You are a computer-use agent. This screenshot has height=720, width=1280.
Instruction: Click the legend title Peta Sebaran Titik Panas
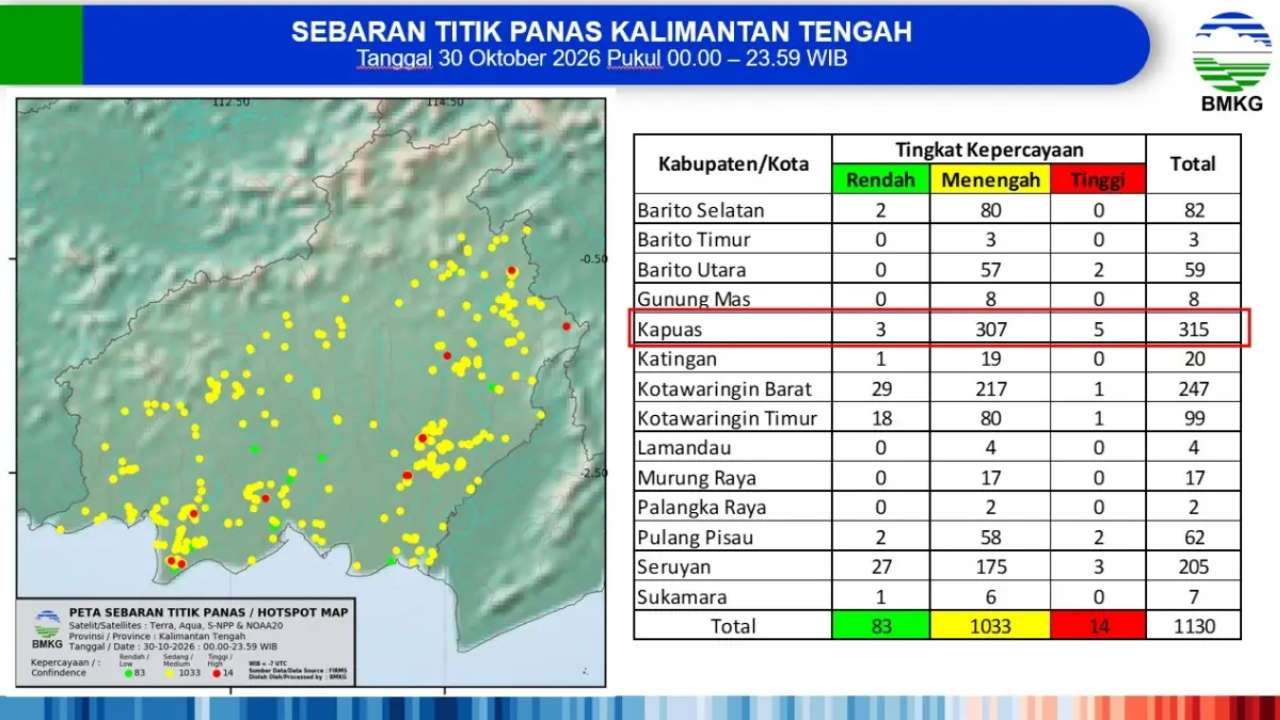point(208,612)
